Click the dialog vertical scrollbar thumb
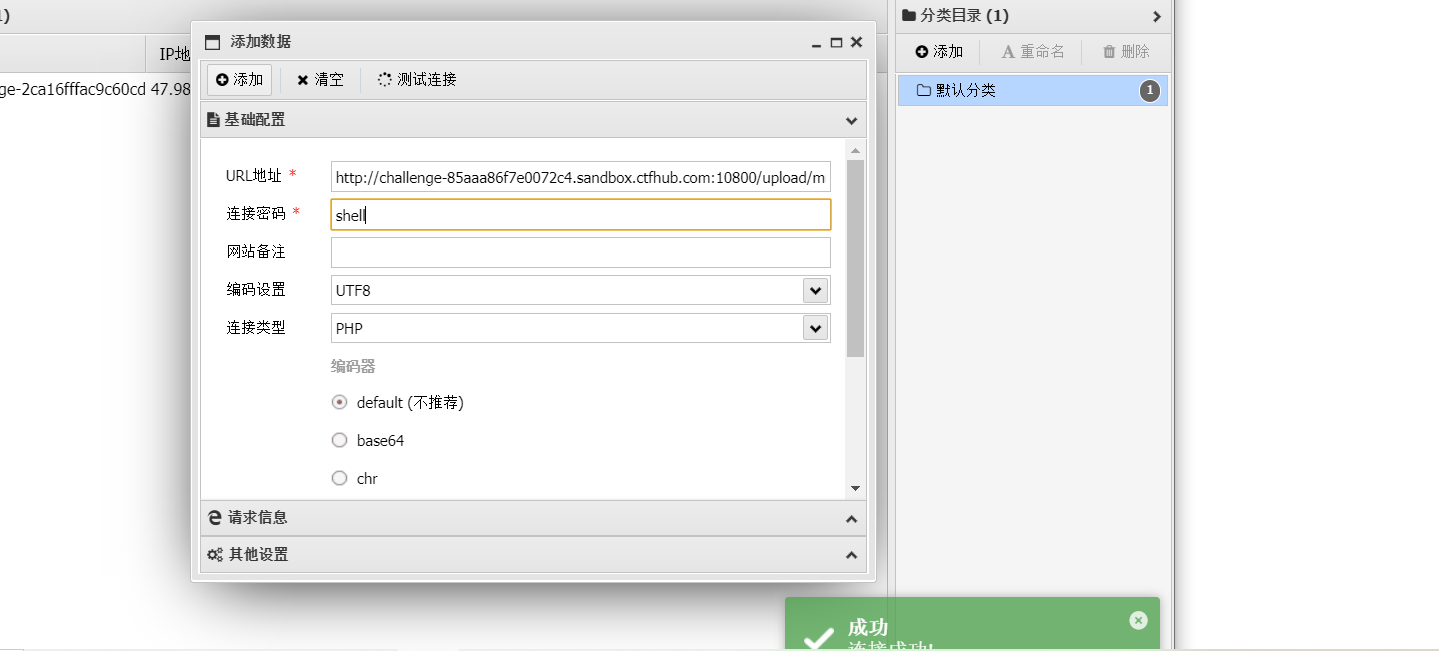 (855, 258)
